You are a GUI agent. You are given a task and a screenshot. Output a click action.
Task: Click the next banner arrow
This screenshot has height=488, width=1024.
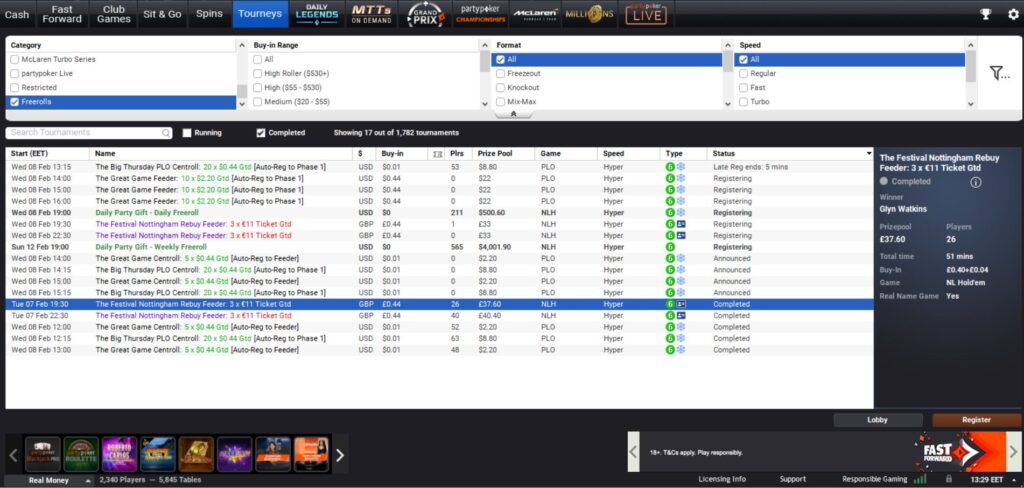pyautogui.click(x=1012, y=451)
